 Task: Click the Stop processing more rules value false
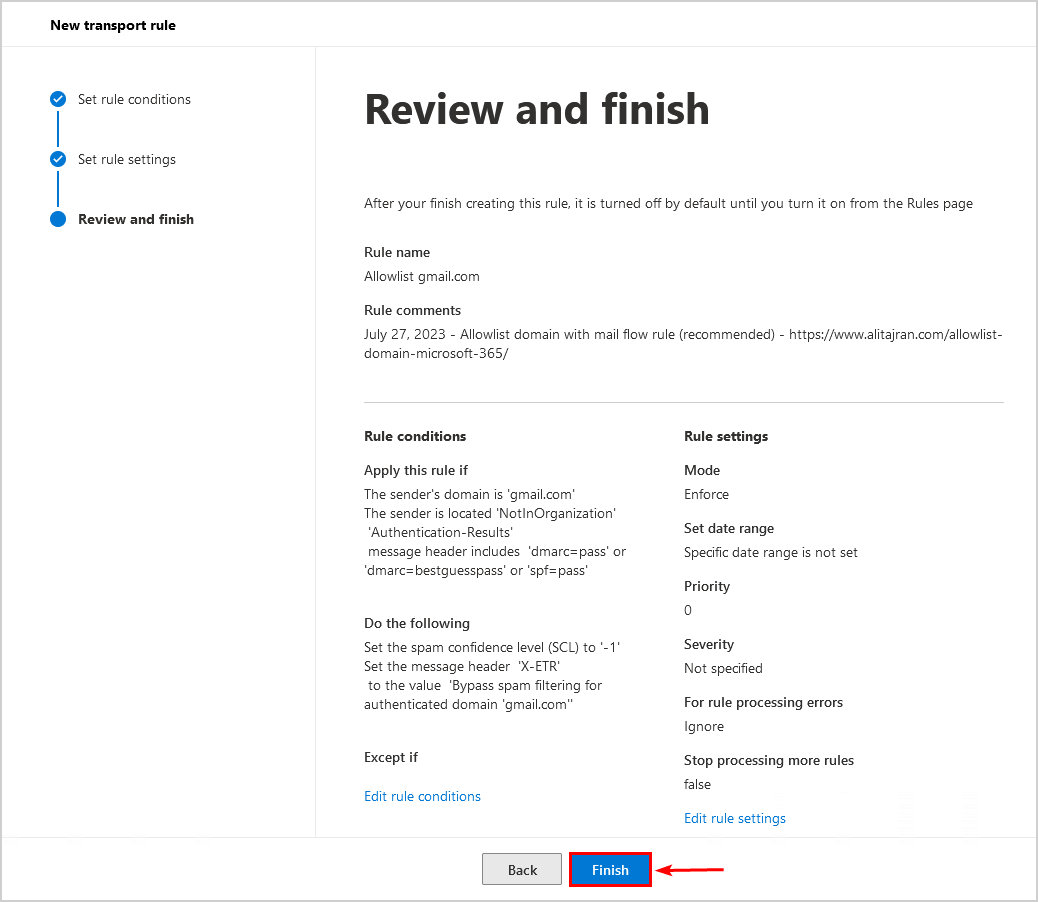(x=698, y=784)
